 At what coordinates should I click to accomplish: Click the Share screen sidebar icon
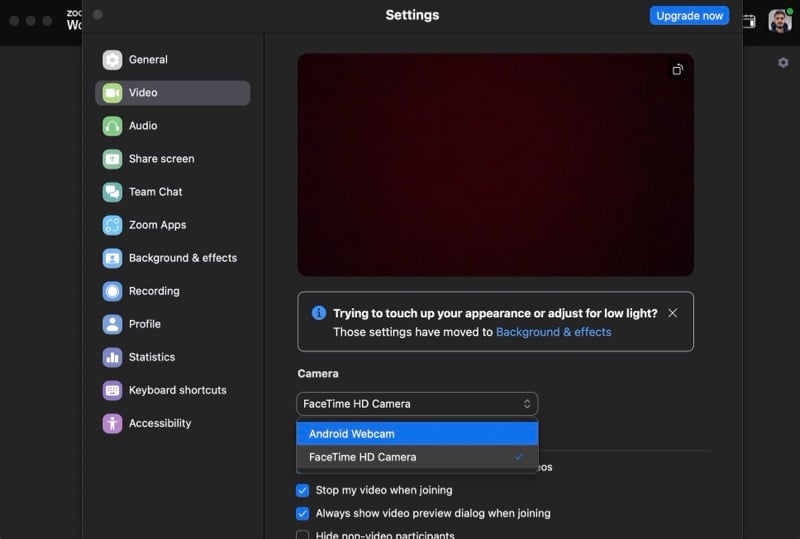pyautogui.click(x=112, y=159)
